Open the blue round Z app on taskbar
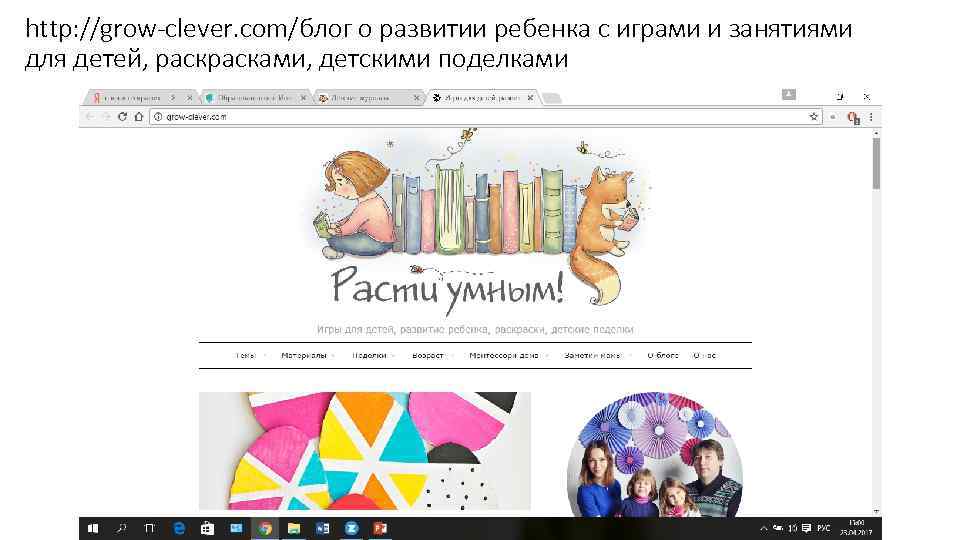This screenshot has width=960, height=540. [x=351, y=528]
